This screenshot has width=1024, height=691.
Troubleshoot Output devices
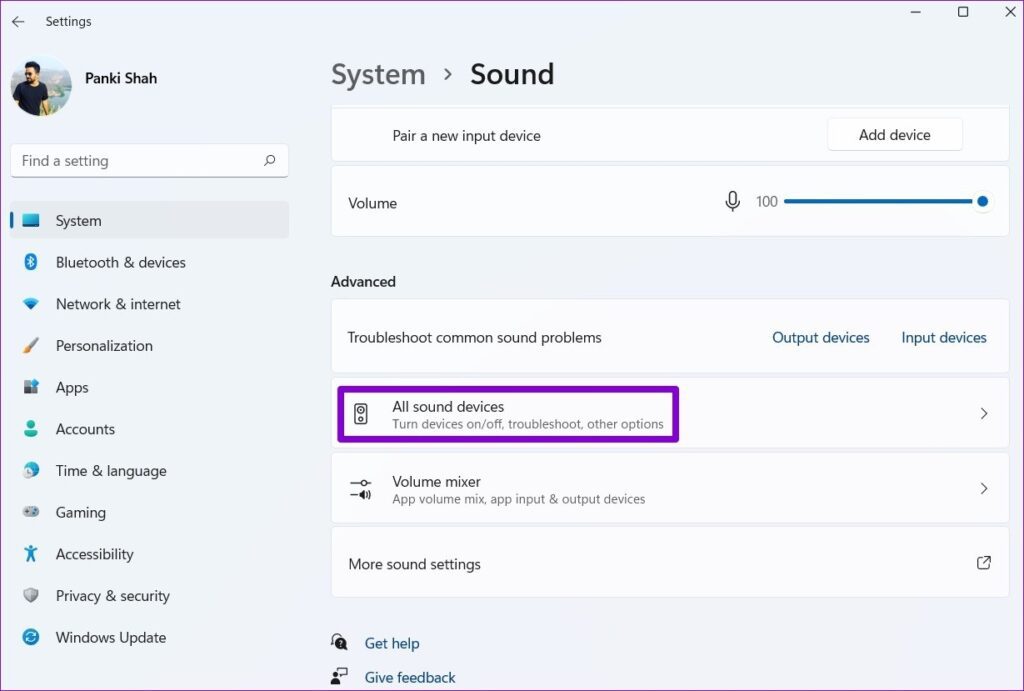click(820, 337)
